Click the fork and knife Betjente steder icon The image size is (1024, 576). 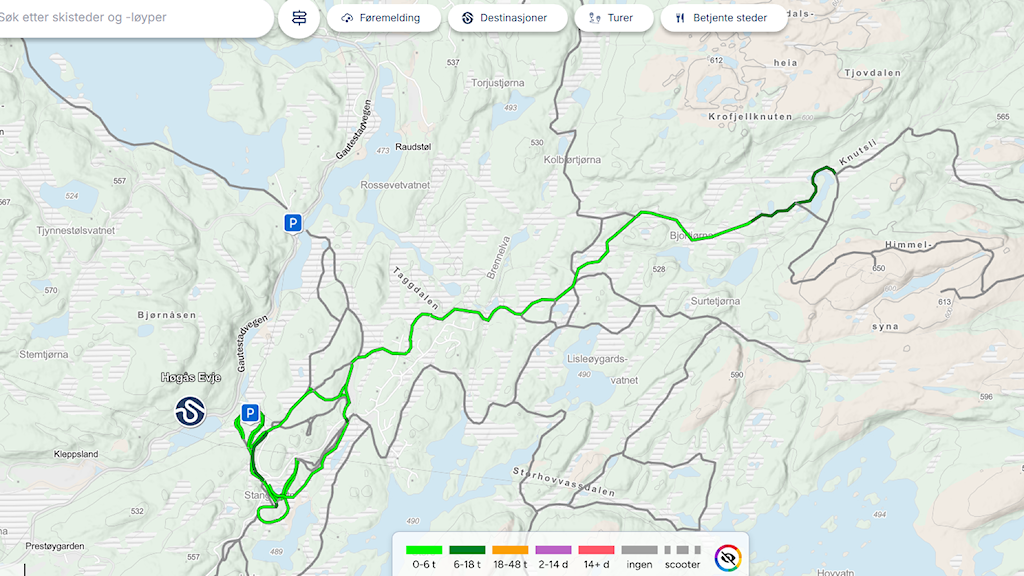(680, 18)
